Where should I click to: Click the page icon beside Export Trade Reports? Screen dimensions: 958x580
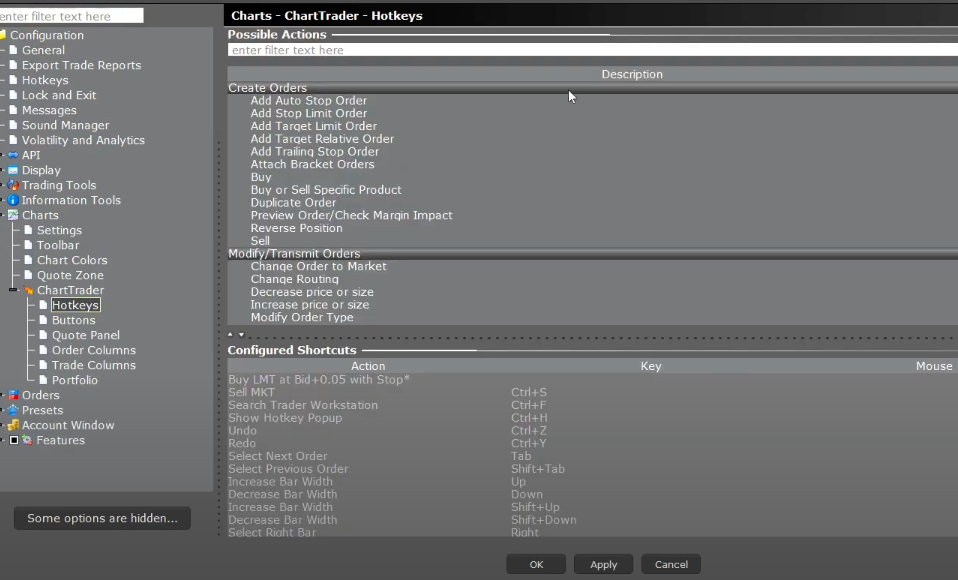13,65
